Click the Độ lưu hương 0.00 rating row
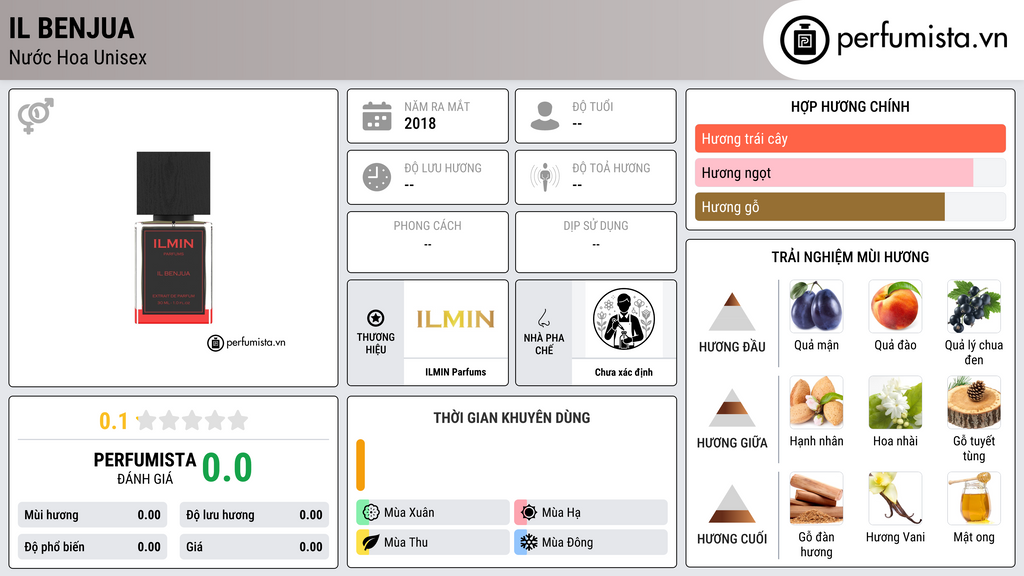The height and width of the screenshot is (576, 1024). 254,515
